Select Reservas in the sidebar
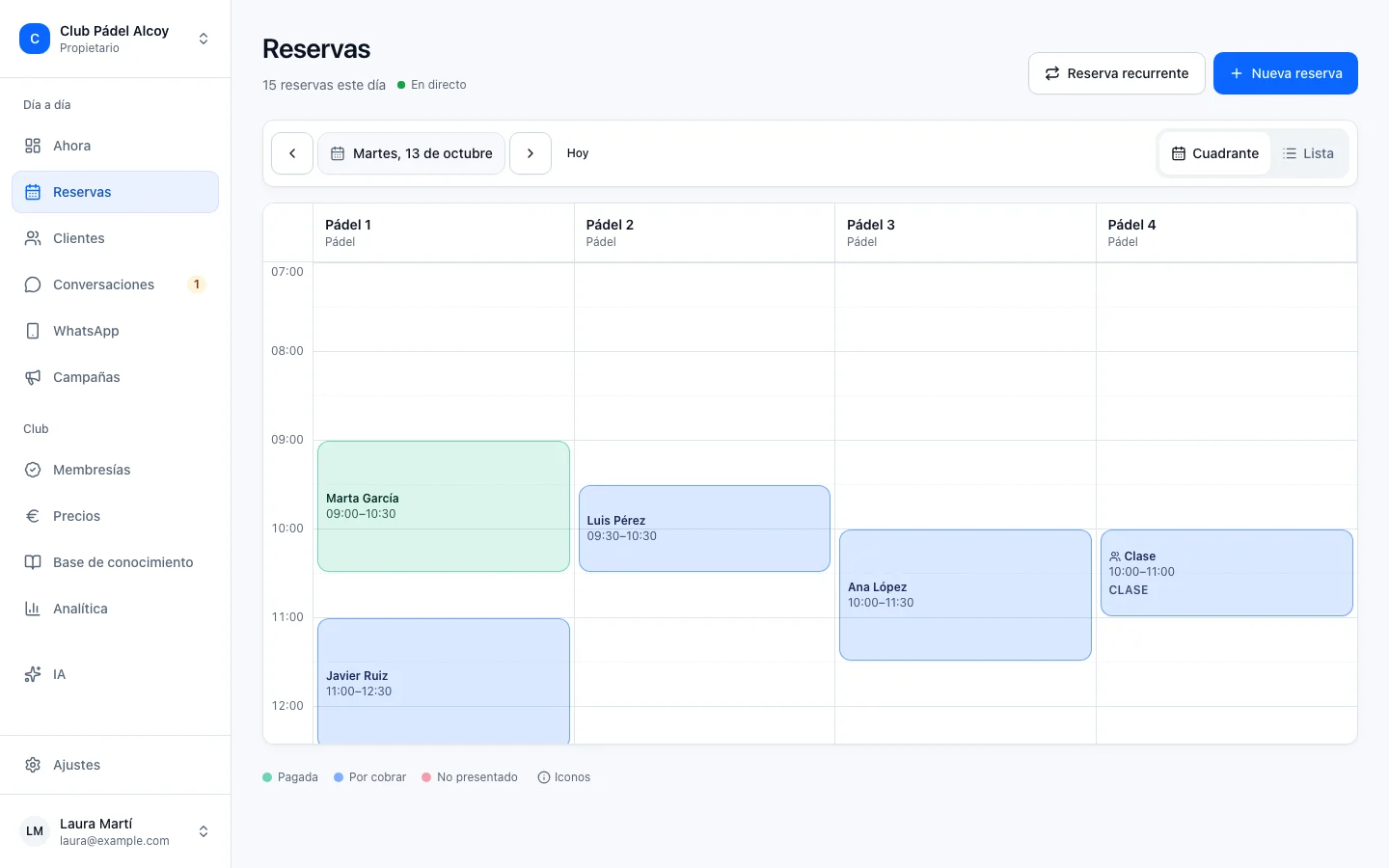The width and height of the screenshot is (1389, 868). [x=115, y=192]
